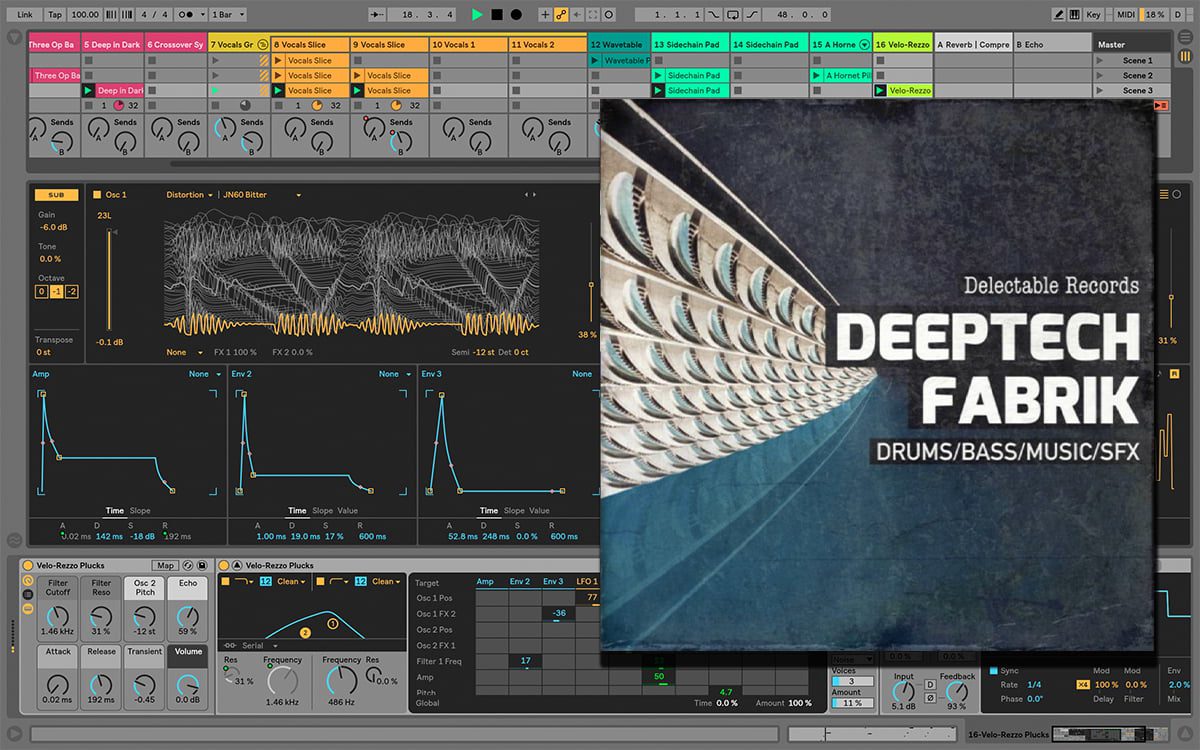Click the follow arrow icon before 18.3.4

pyautogui.click(x=377, y=15)
